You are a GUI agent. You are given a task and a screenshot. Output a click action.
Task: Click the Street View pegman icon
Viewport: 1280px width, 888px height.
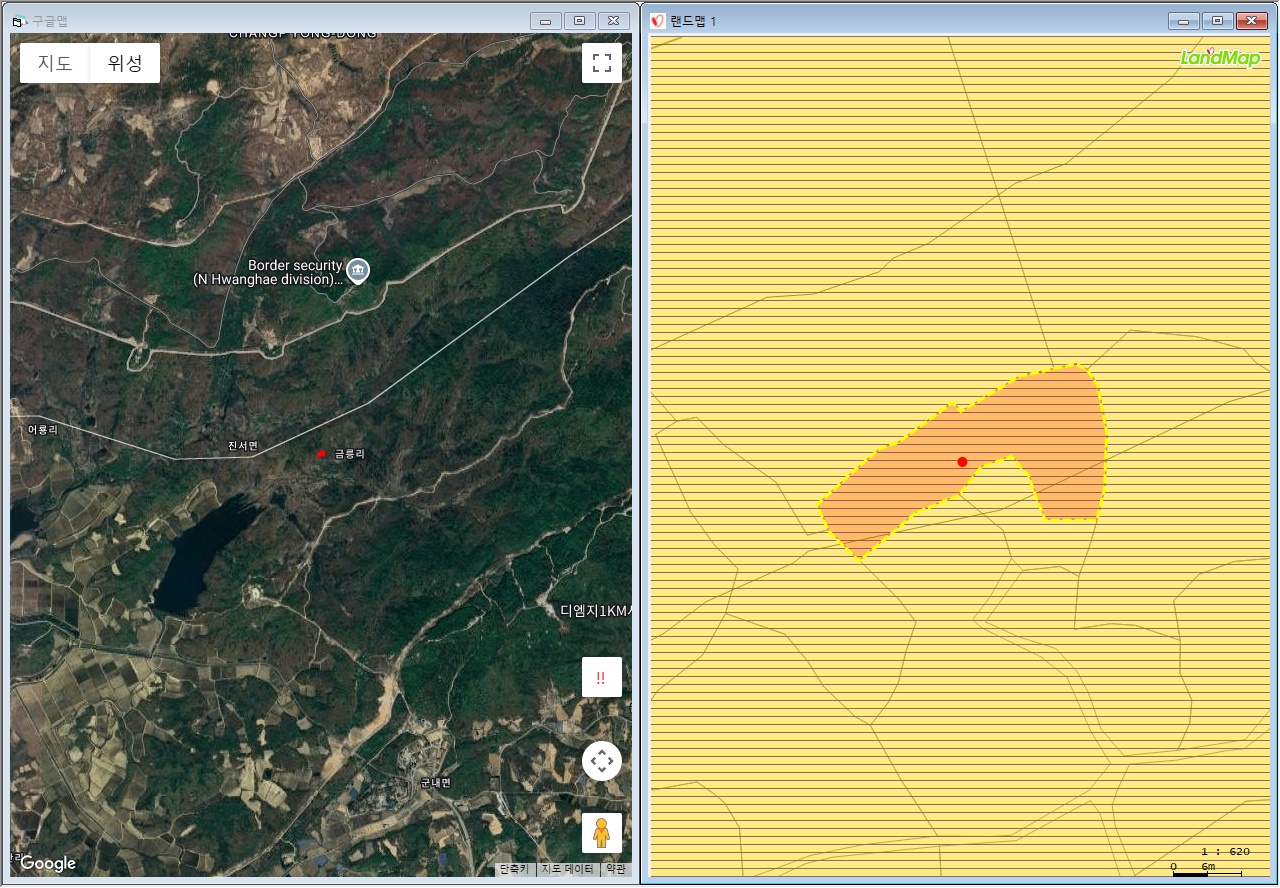[x=601, y=832]
